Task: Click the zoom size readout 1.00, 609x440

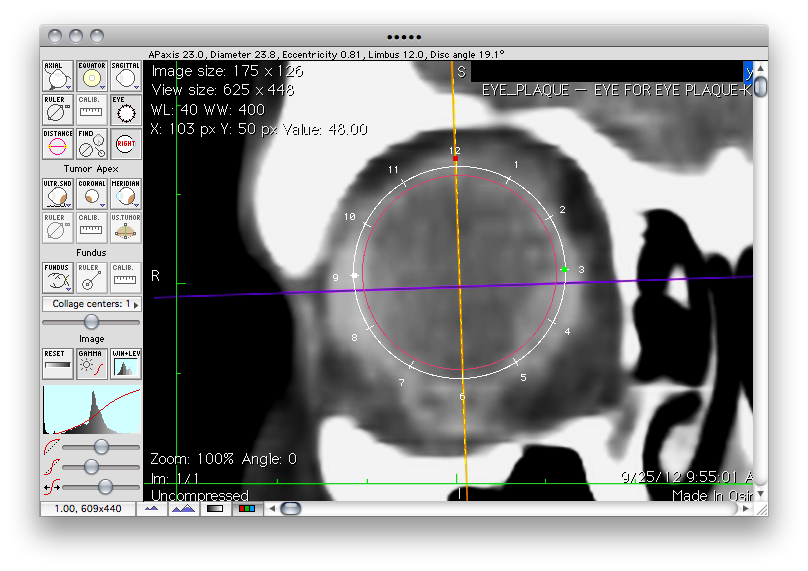Action: (x=87, y=509)
